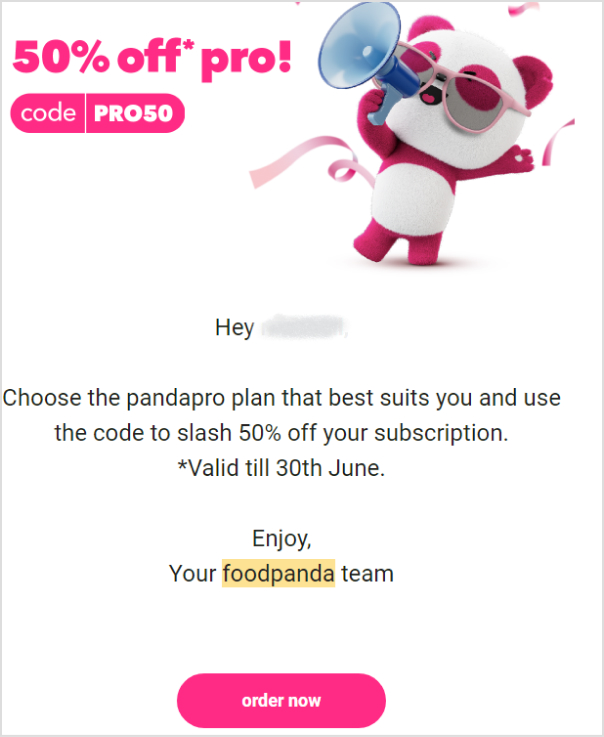Click the pink ribbon left of the panda
Image resolution: width=604 pixels, height=737 pixels.
(310, 161)
